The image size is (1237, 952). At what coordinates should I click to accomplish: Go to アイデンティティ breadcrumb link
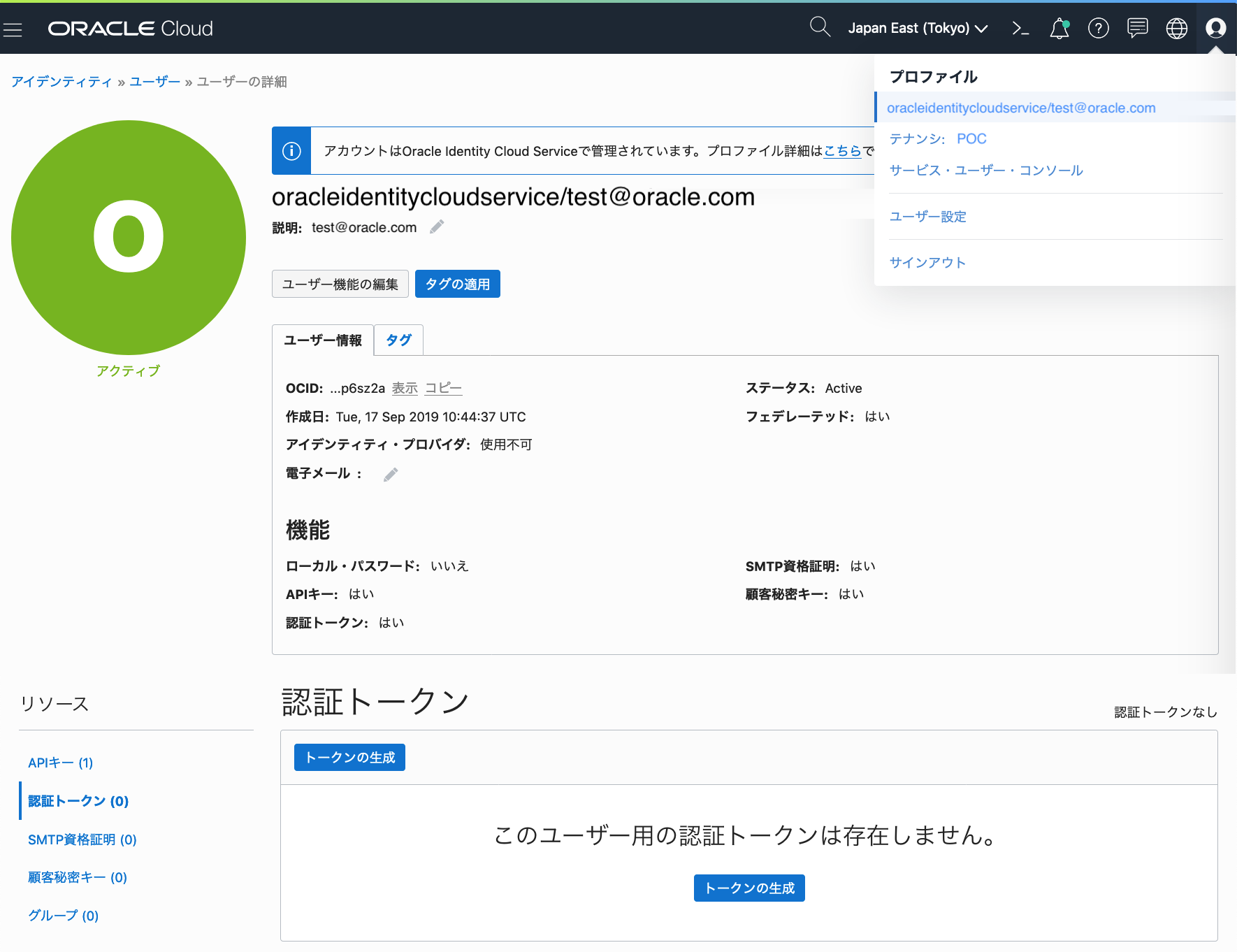point(62,82)
